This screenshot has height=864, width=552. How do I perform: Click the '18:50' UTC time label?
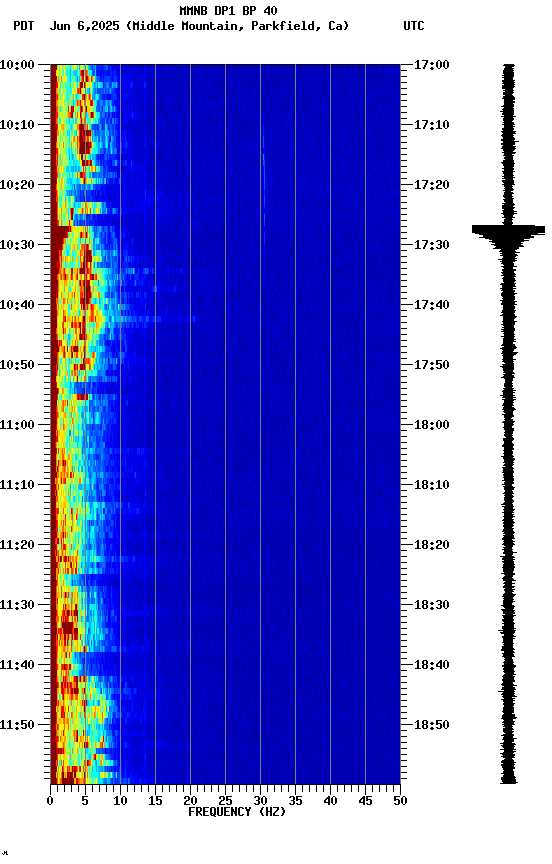pyautogui.click(x=432, y=725)
